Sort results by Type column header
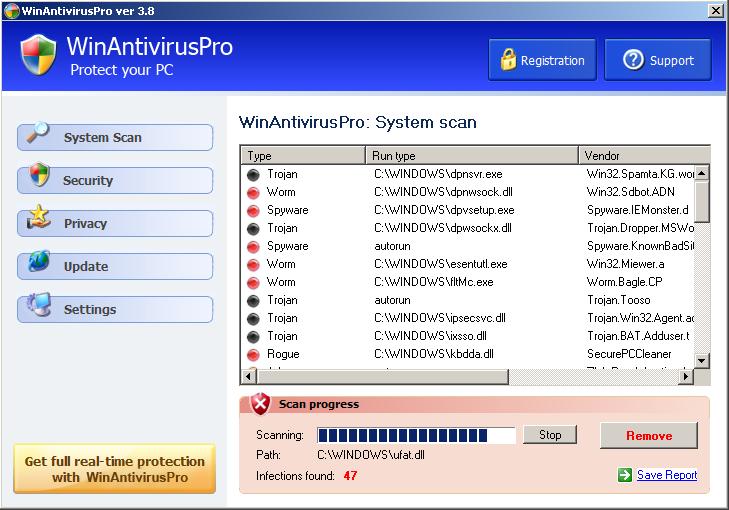This screenshot has width=729, height=510. coord(303,156)
